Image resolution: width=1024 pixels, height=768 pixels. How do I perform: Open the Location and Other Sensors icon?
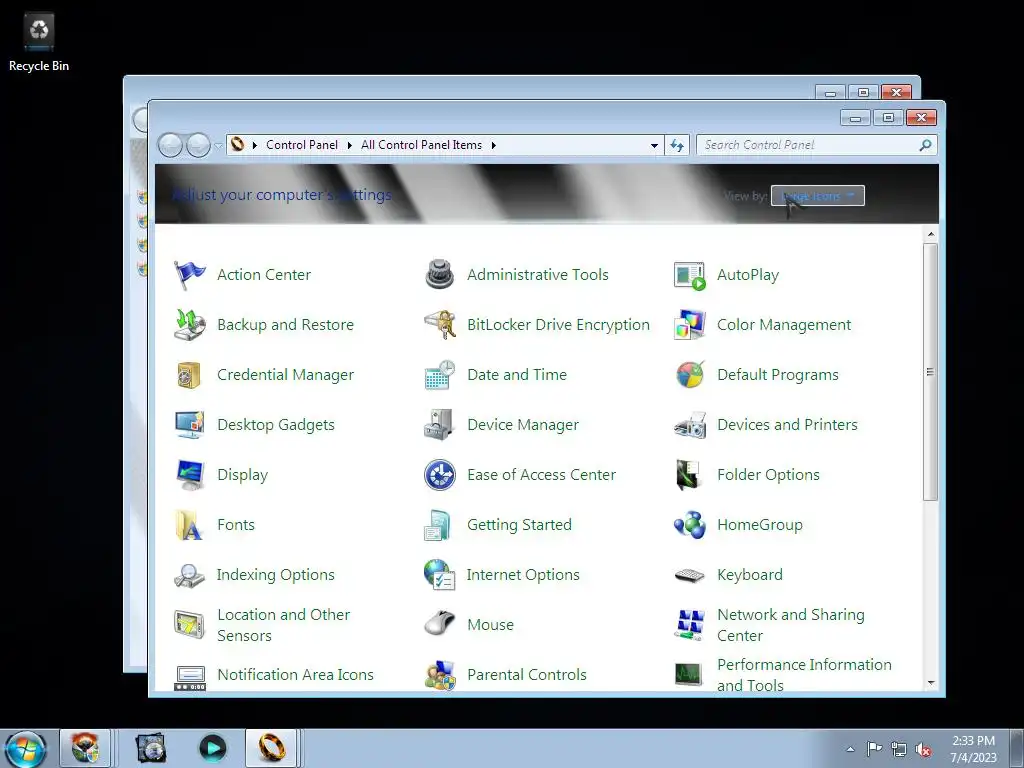(x=189, y=624)
